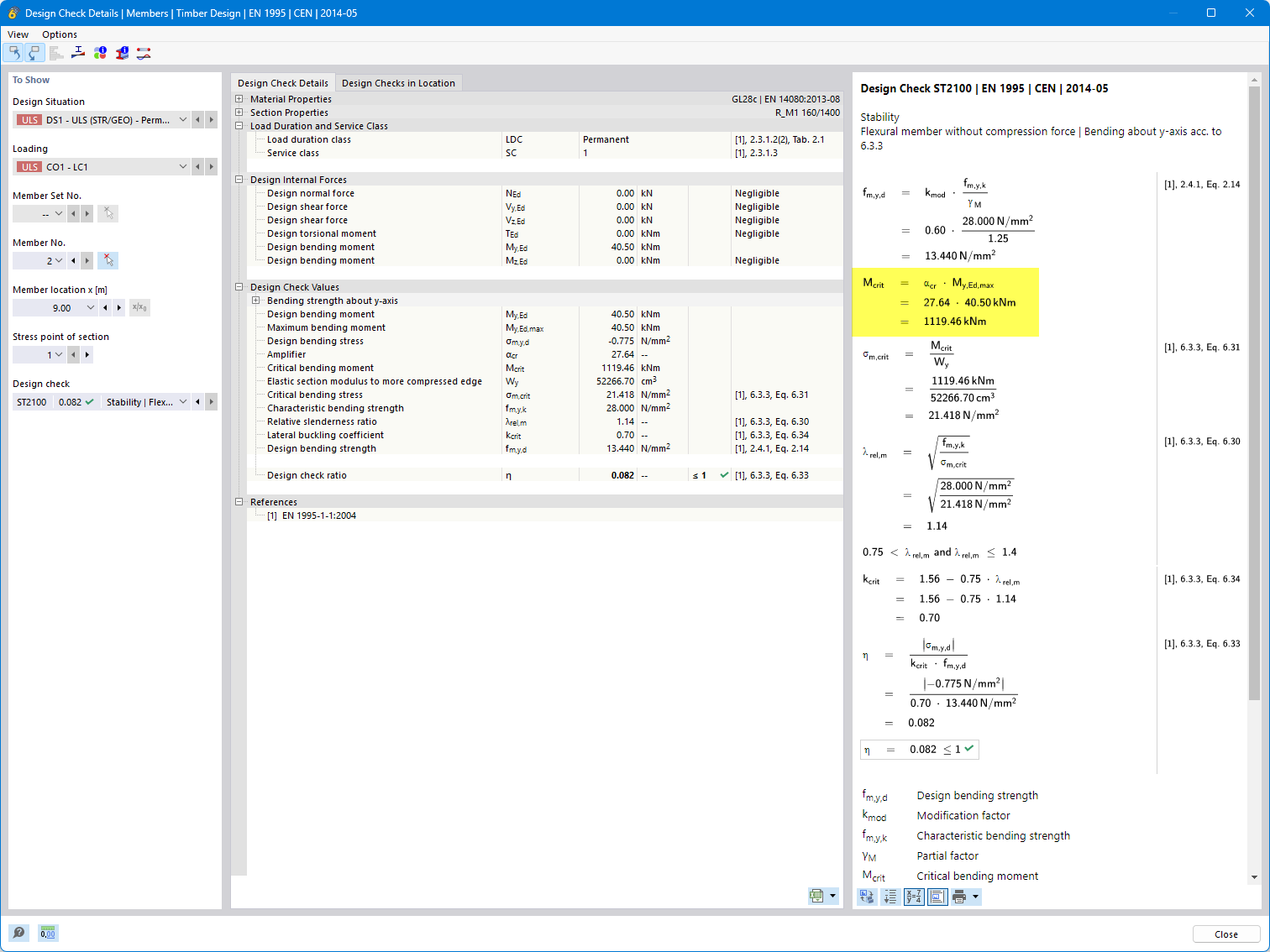
Task: Select the Critical bending stress row
Action: (x=545, y=395)
